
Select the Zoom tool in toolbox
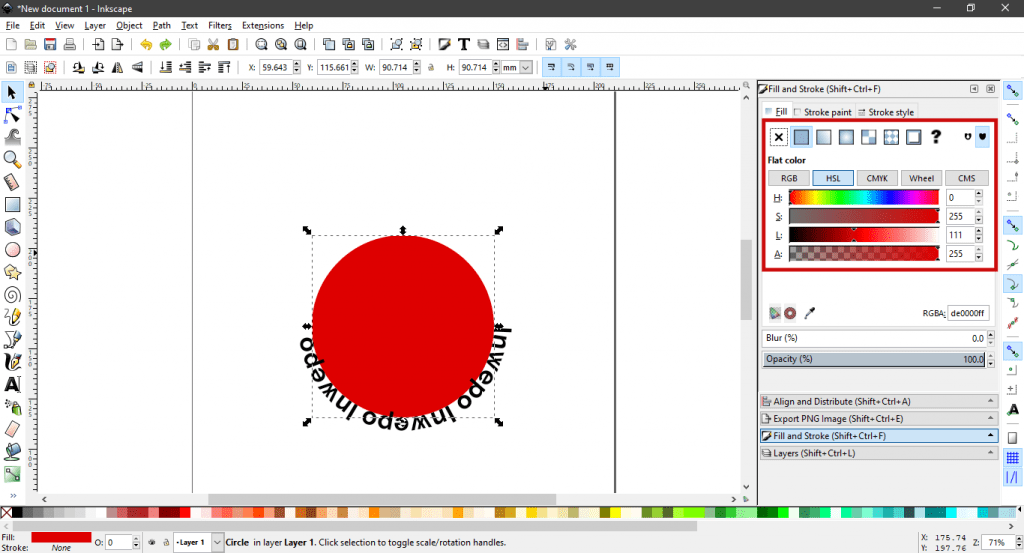13,159
